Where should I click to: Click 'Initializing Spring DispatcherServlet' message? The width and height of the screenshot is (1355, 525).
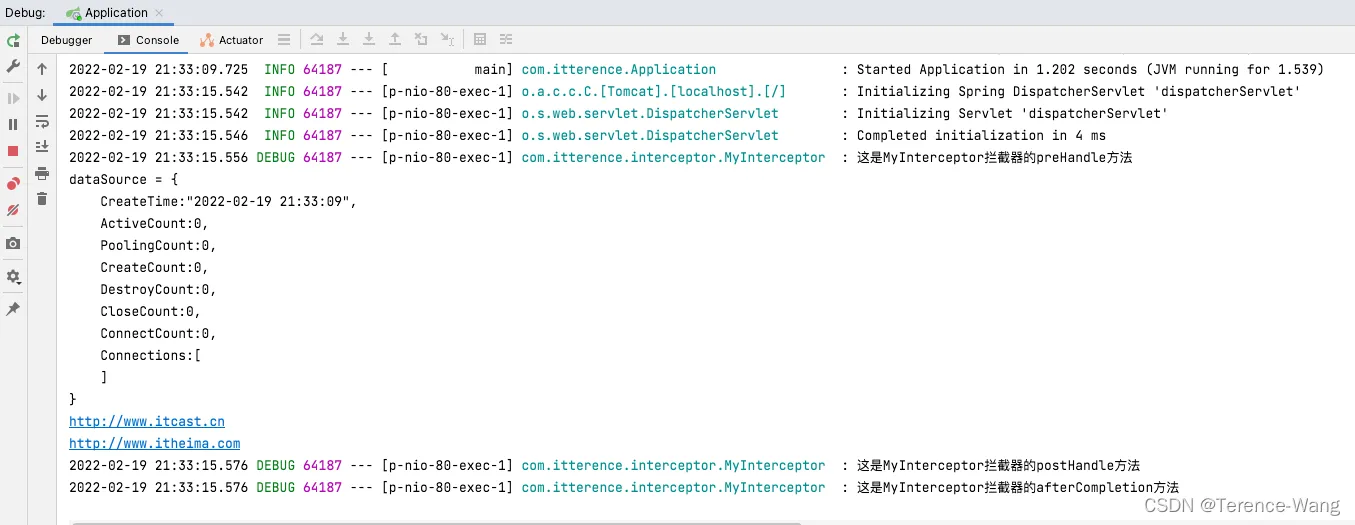click(1079, 92)
